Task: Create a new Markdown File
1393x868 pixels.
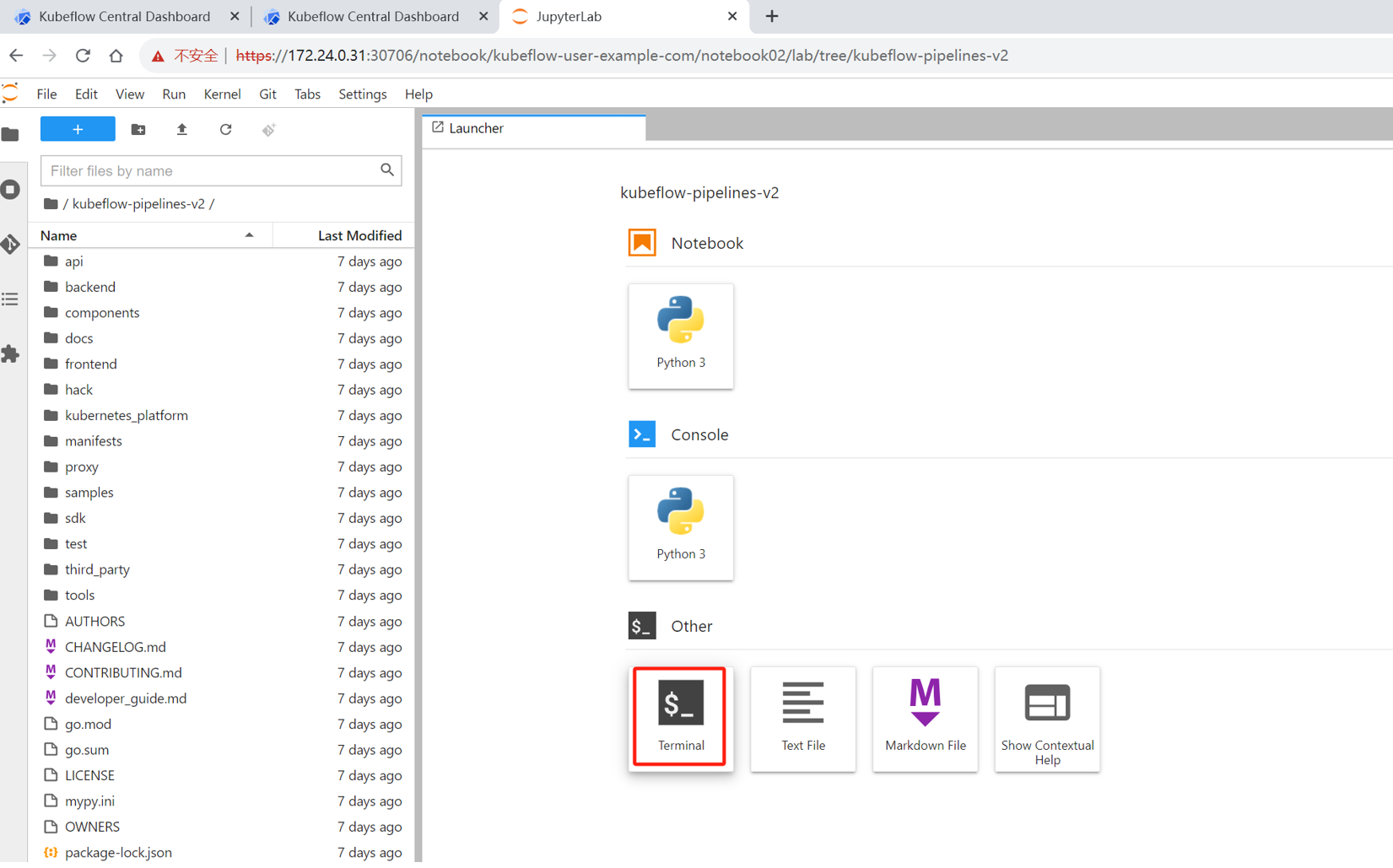Action: 925,718
